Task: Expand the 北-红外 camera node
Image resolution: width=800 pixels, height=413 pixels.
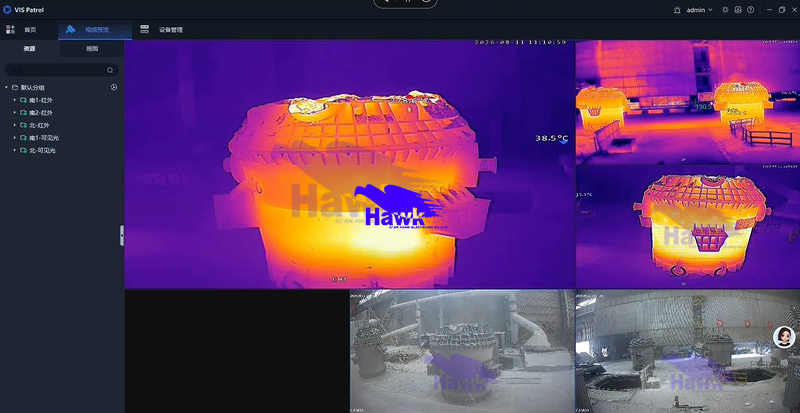Action: click(x=14, y=125)
